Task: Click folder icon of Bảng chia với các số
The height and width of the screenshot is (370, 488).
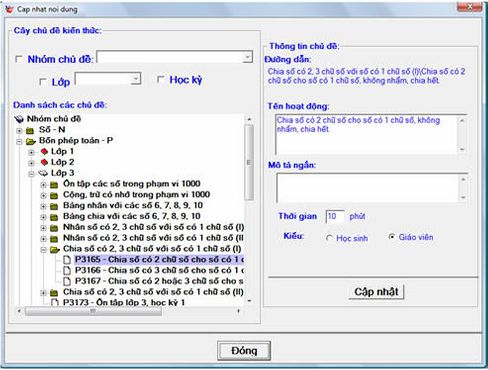Action: 54,217
